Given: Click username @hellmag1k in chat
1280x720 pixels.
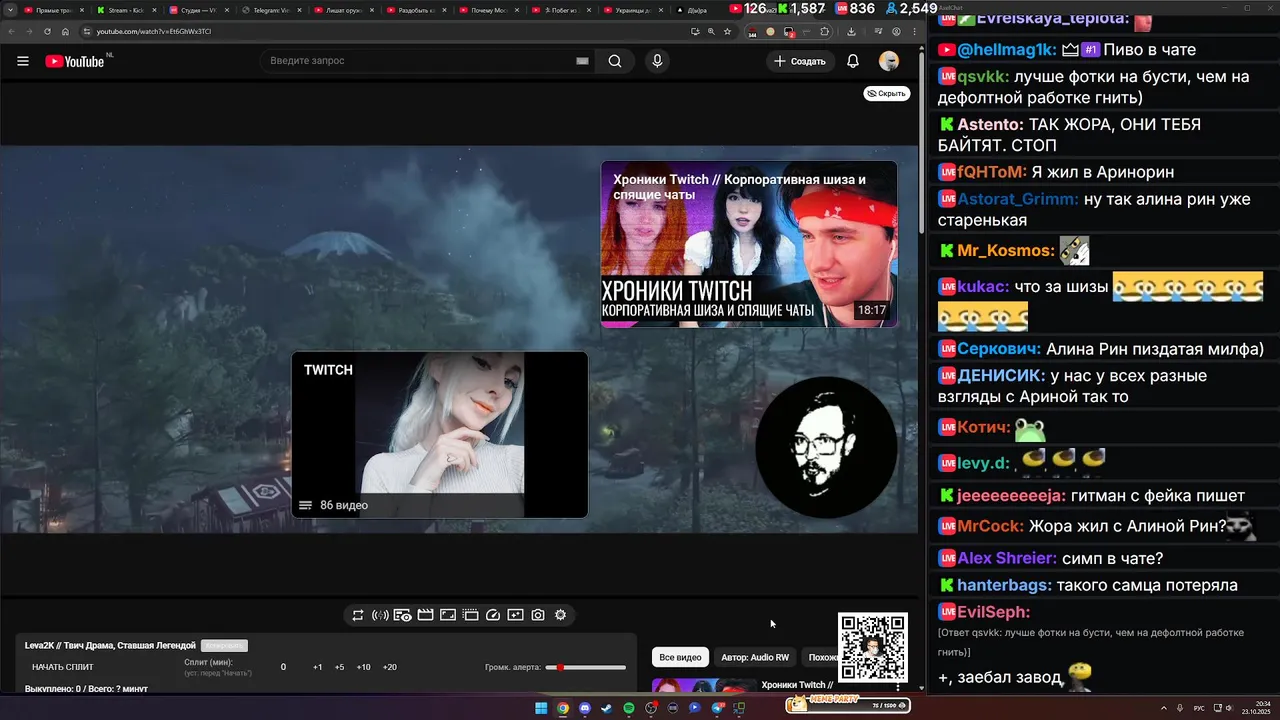Looking at the screenshot, I should 1006,50.
